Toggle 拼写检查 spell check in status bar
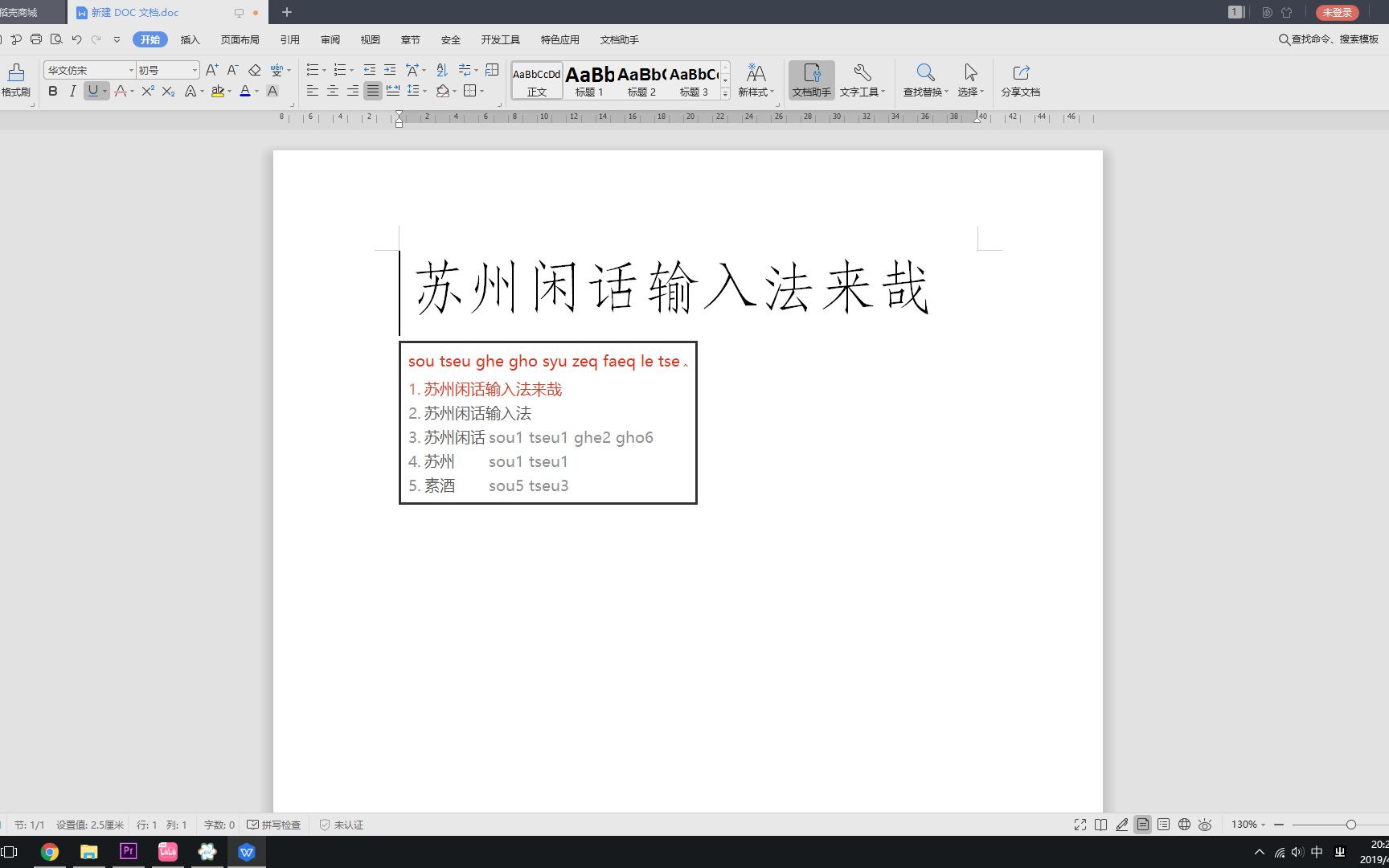 pos(274,825)
